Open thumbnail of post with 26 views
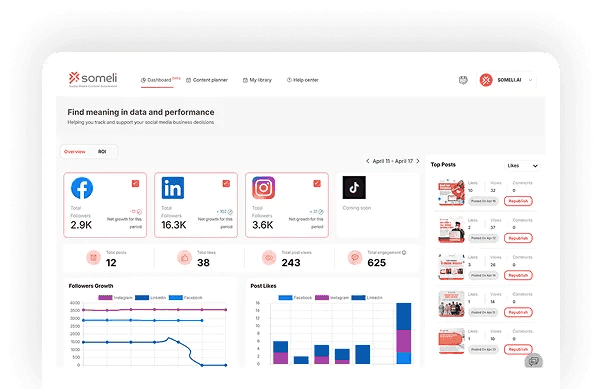 pos(452,267)
